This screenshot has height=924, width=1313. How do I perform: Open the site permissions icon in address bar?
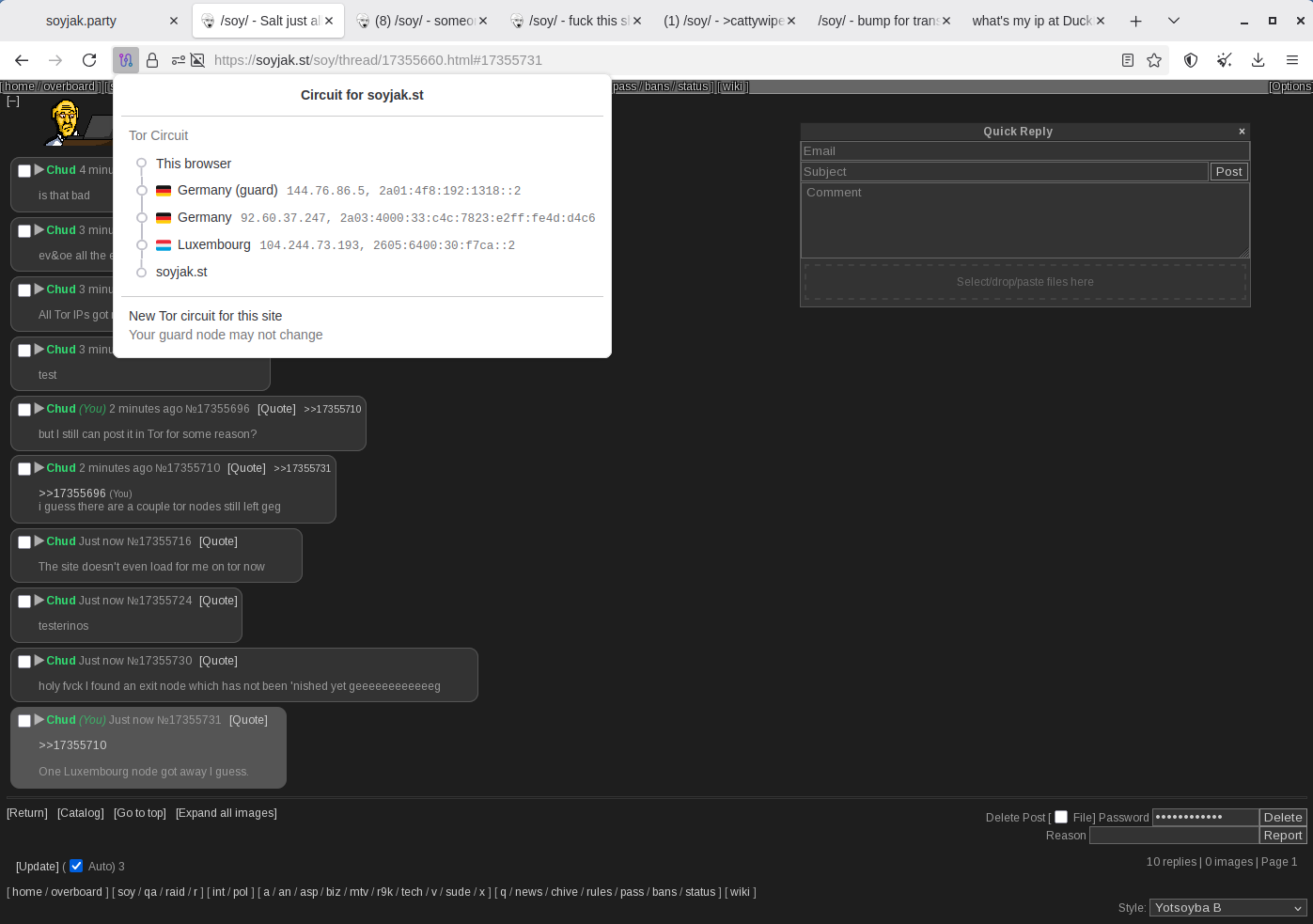click(178, 60)
